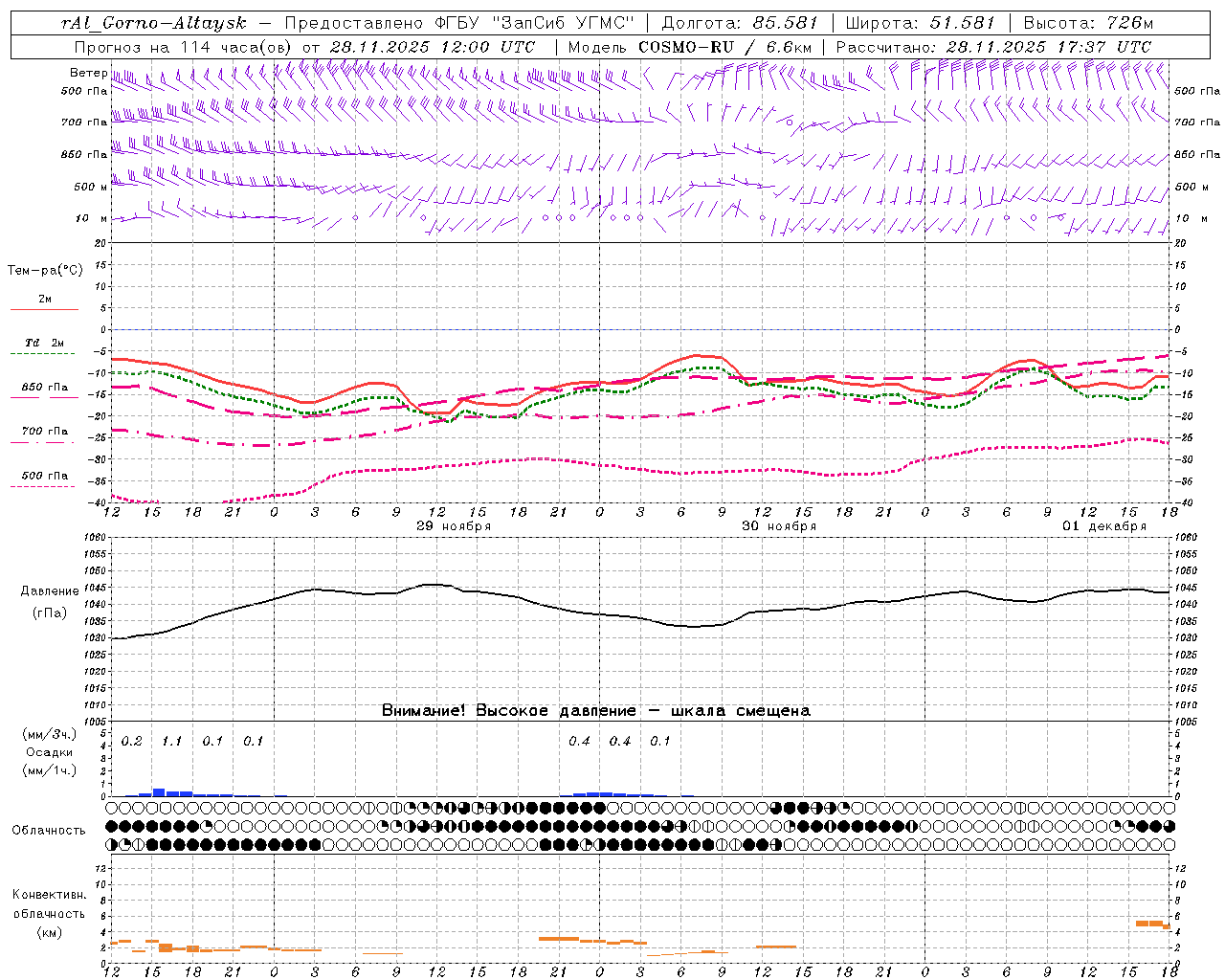Image resolution: width=1225 pixels, height=980 pixels.
Task: Click the first precipitation value 0.2
Action: (x=131, y=742)
